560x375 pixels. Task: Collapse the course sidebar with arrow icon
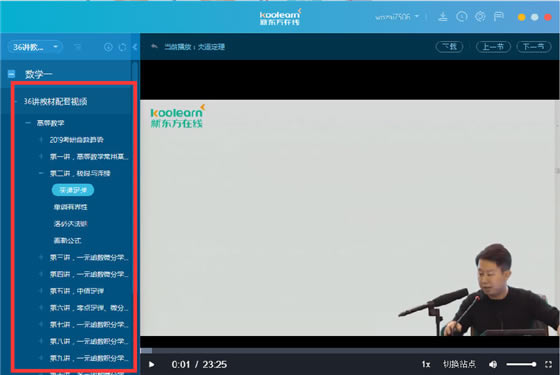coord(135,47)
